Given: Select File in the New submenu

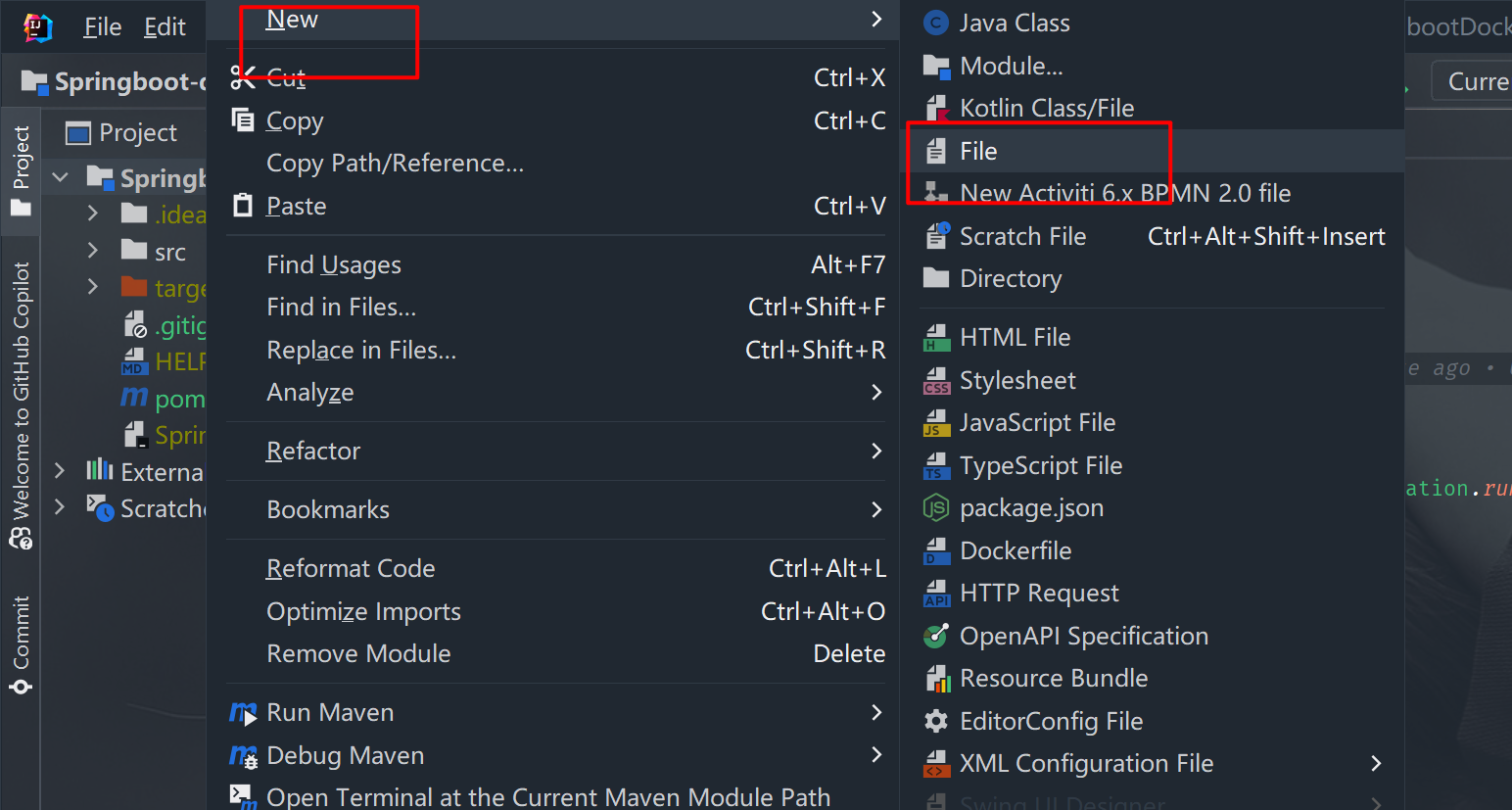Looking at the screenshot, I should tap(978, 152).
